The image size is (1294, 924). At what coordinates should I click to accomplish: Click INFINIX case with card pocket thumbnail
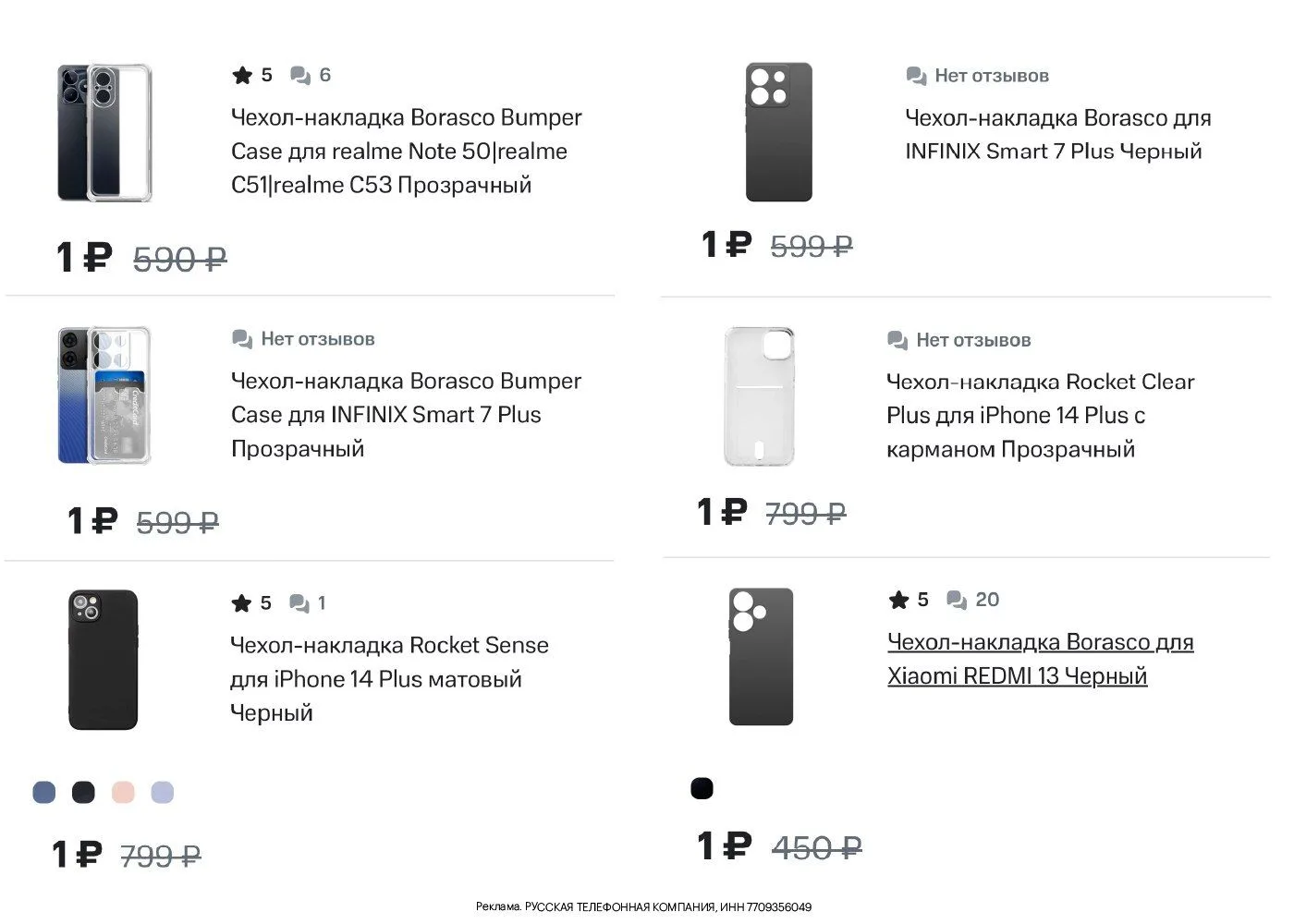coord(104,395)
